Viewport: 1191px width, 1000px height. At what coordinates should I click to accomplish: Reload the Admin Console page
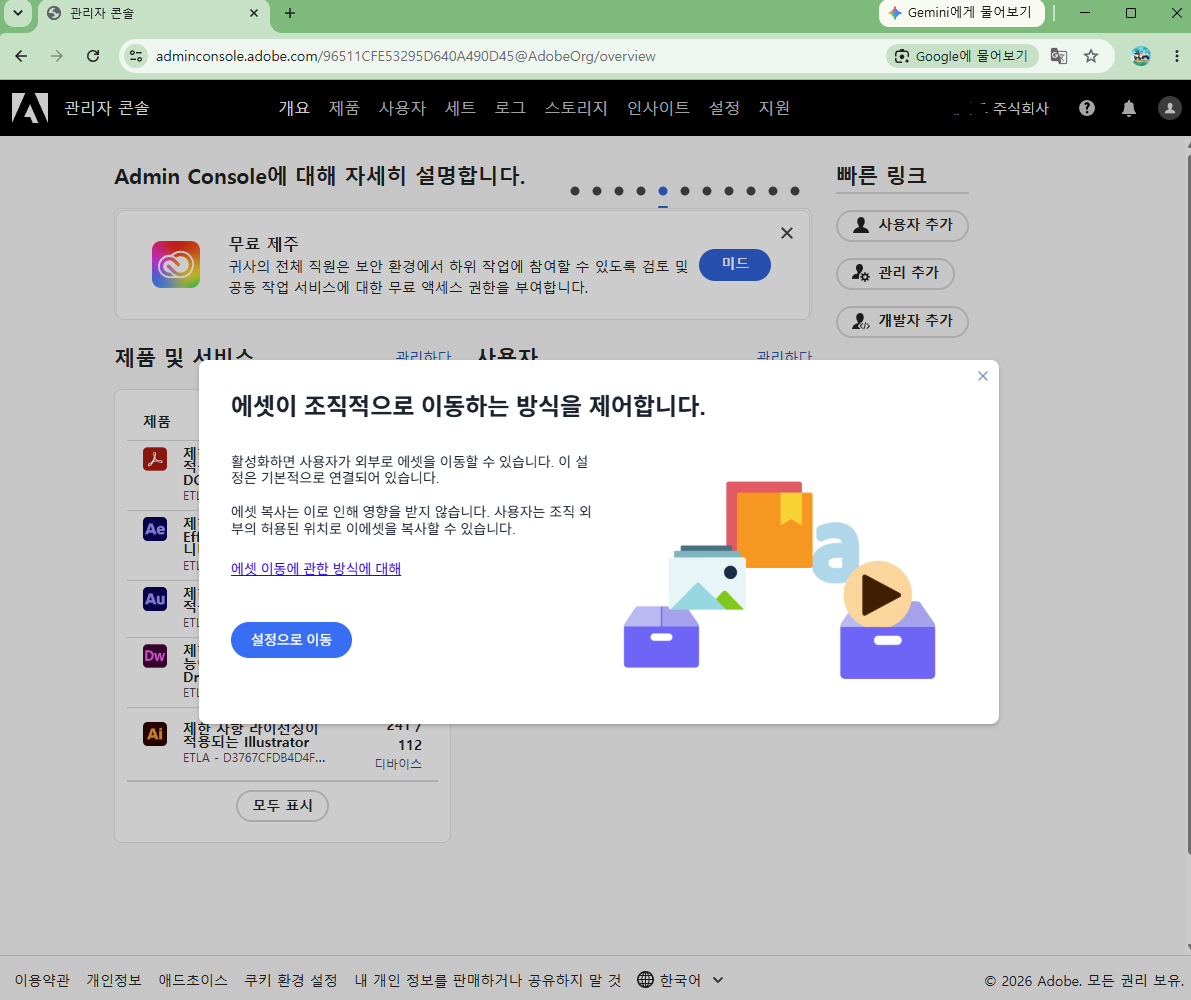tap(93, 55)
